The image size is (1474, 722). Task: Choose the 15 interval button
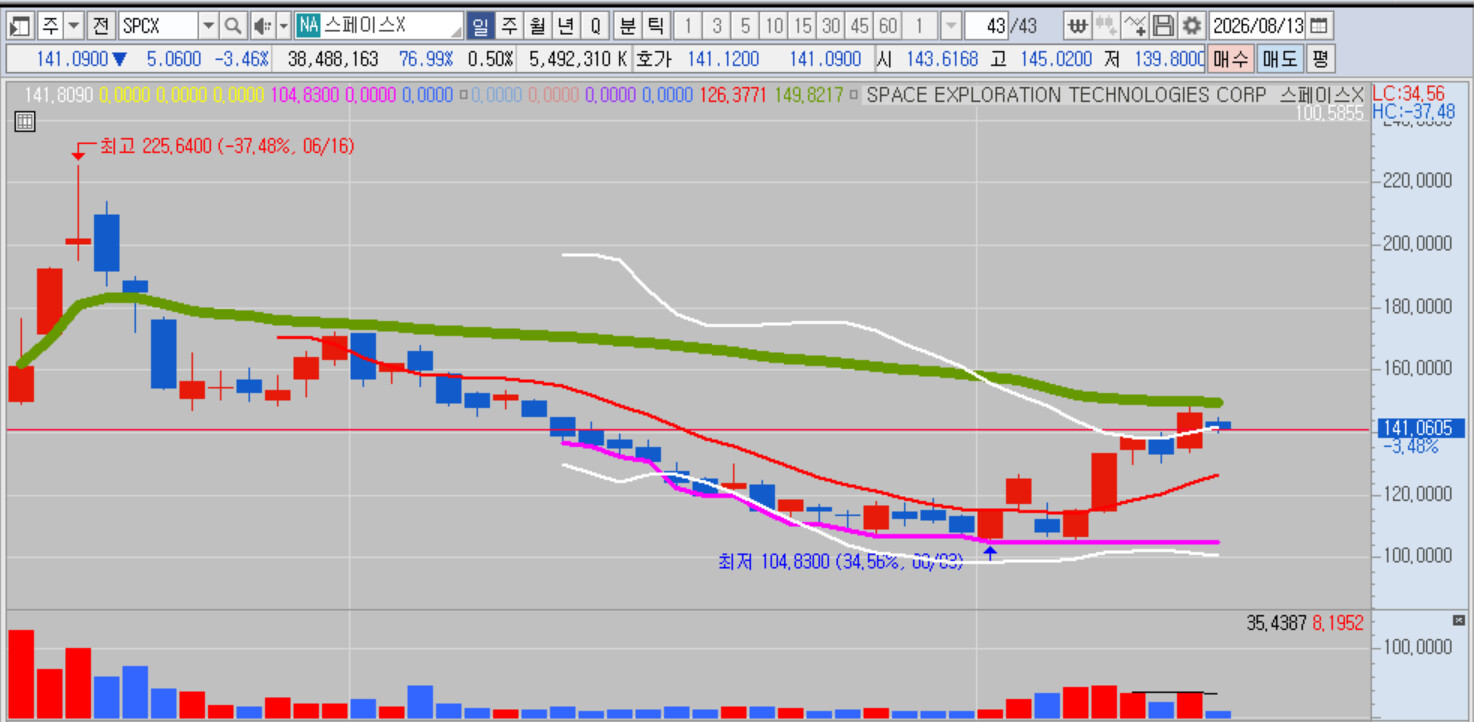[802, 25]
